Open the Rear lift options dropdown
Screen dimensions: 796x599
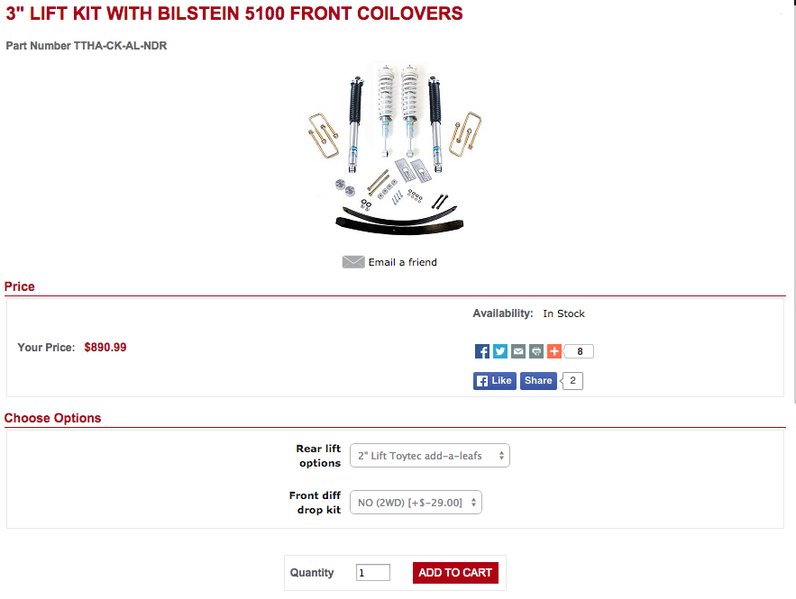pos(429,456)
